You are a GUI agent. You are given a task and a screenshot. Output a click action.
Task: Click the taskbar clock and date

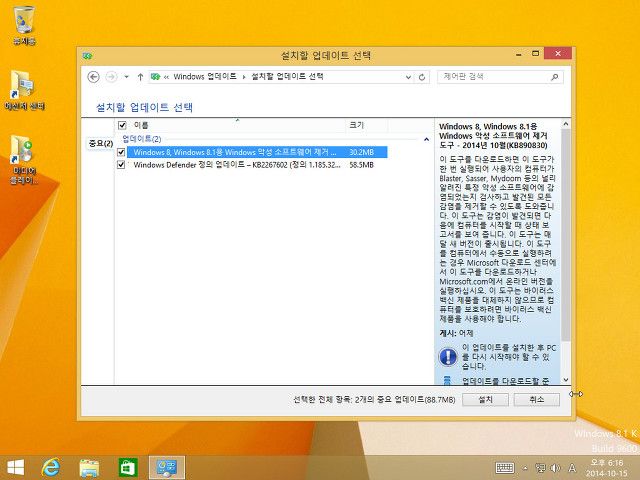[x=607, y=468]
